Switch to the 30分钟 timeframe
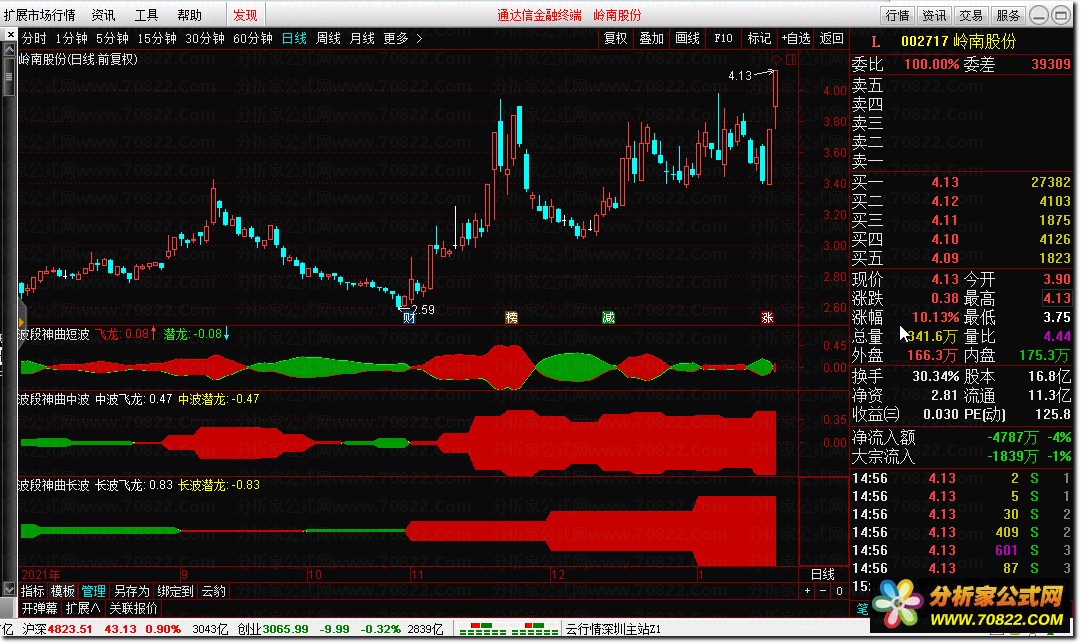This screenshot has height=644, width=1082. pos(205,39)
